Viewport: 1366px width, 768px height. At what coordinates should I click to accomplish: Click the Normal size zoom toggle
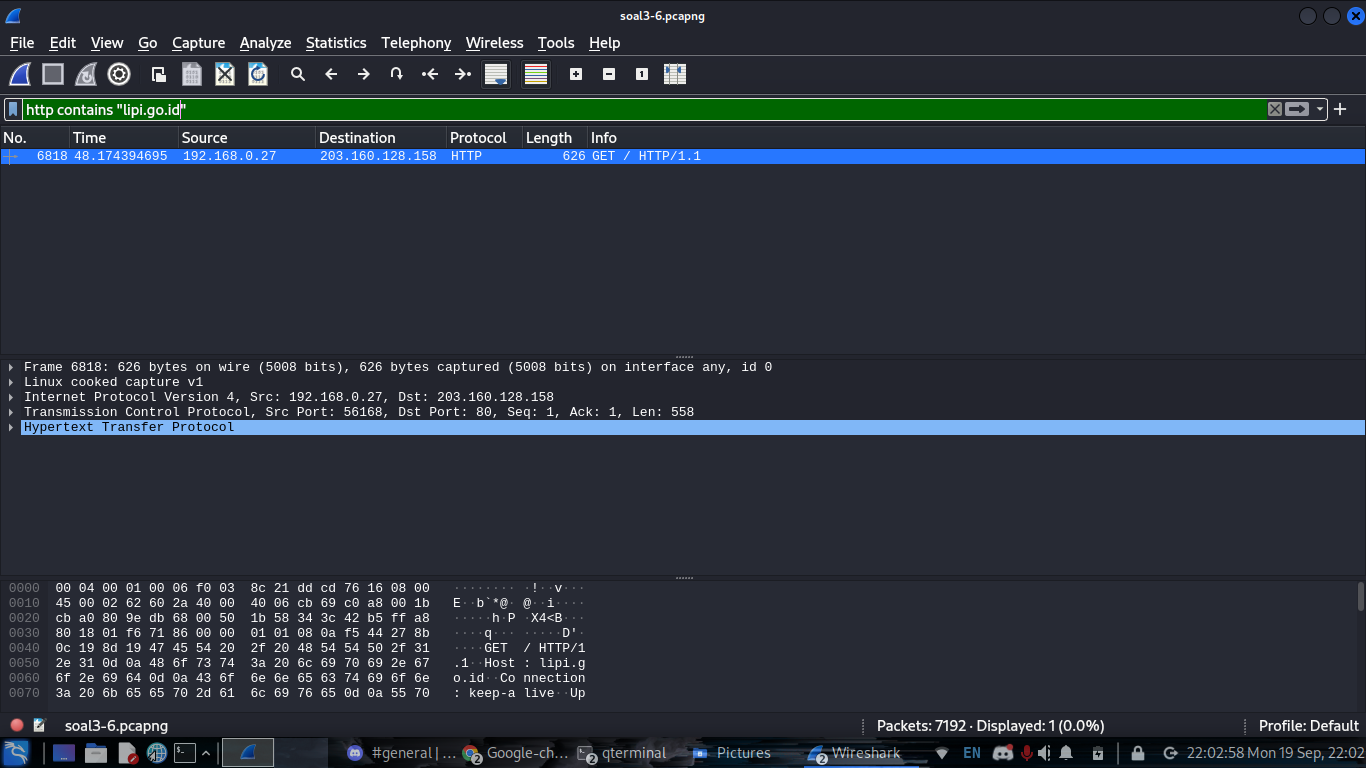click(641, 74)
